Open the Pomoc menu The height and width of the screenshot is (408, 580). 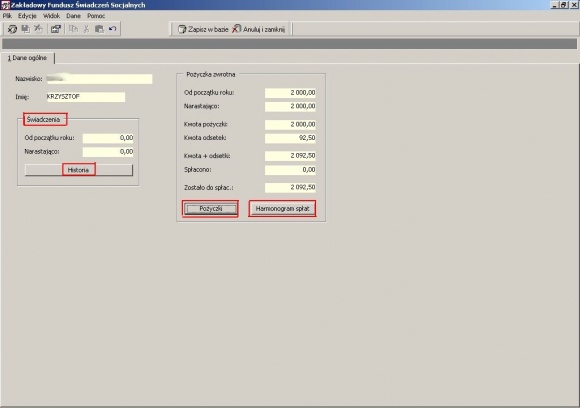96,16
